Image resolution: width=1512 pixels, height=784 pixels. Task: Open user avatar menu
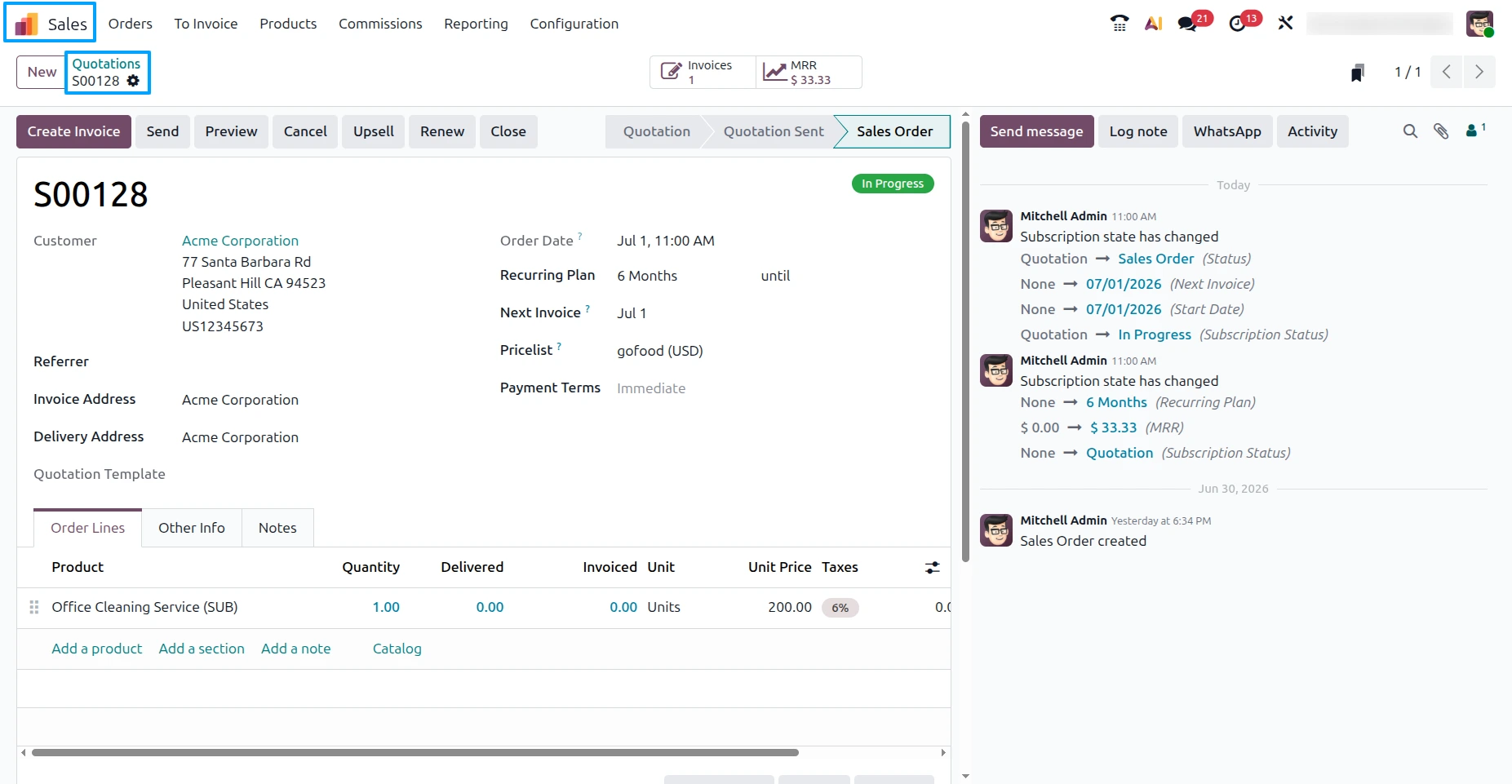[1479, 24]
